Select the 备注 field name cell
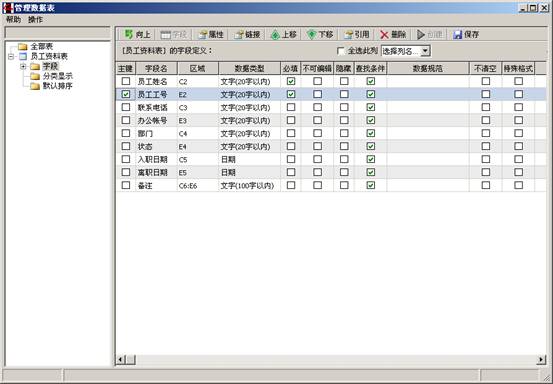 156,185
